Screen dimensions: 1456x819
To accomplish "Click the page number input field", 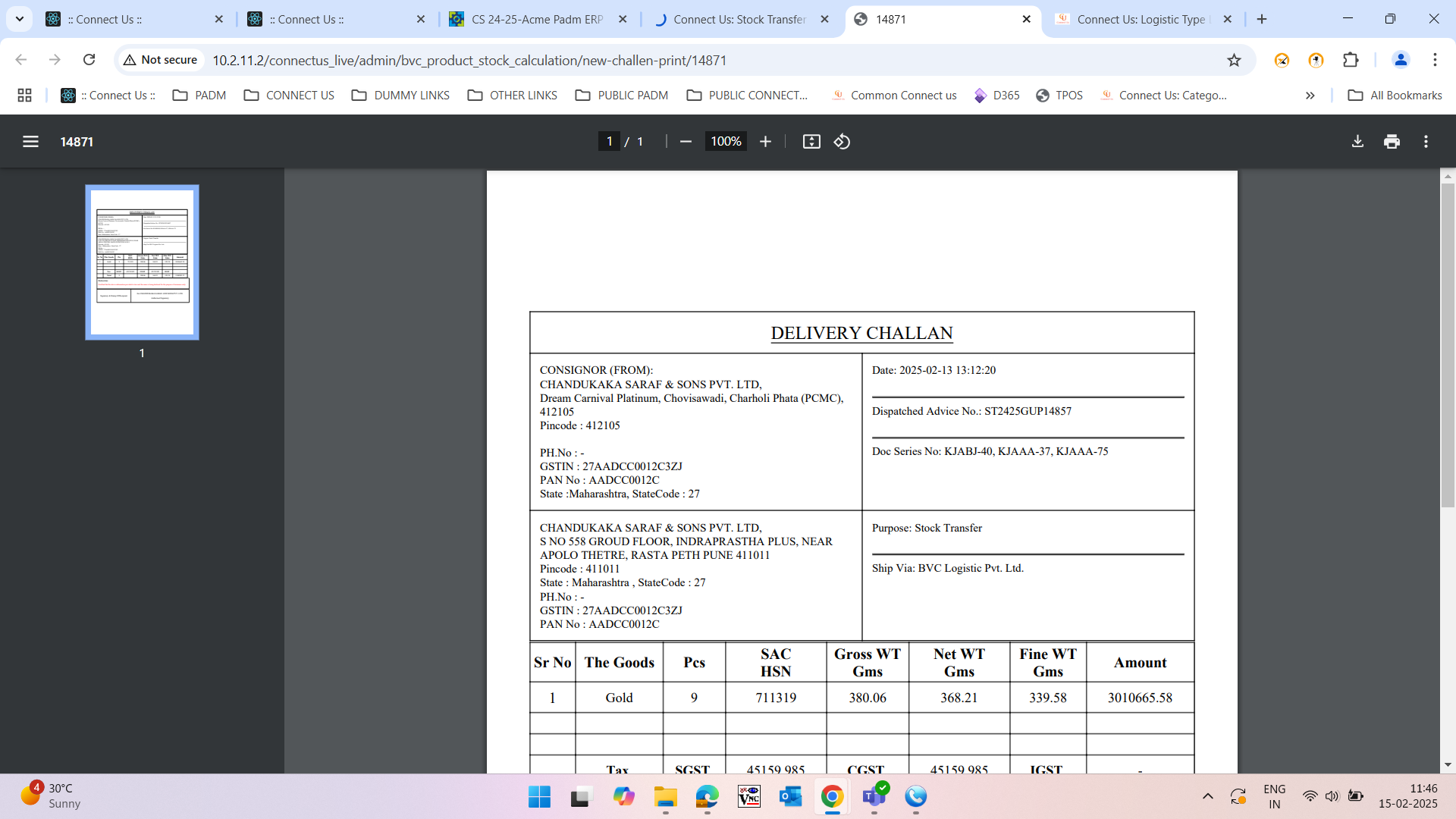I will (609, 142).
